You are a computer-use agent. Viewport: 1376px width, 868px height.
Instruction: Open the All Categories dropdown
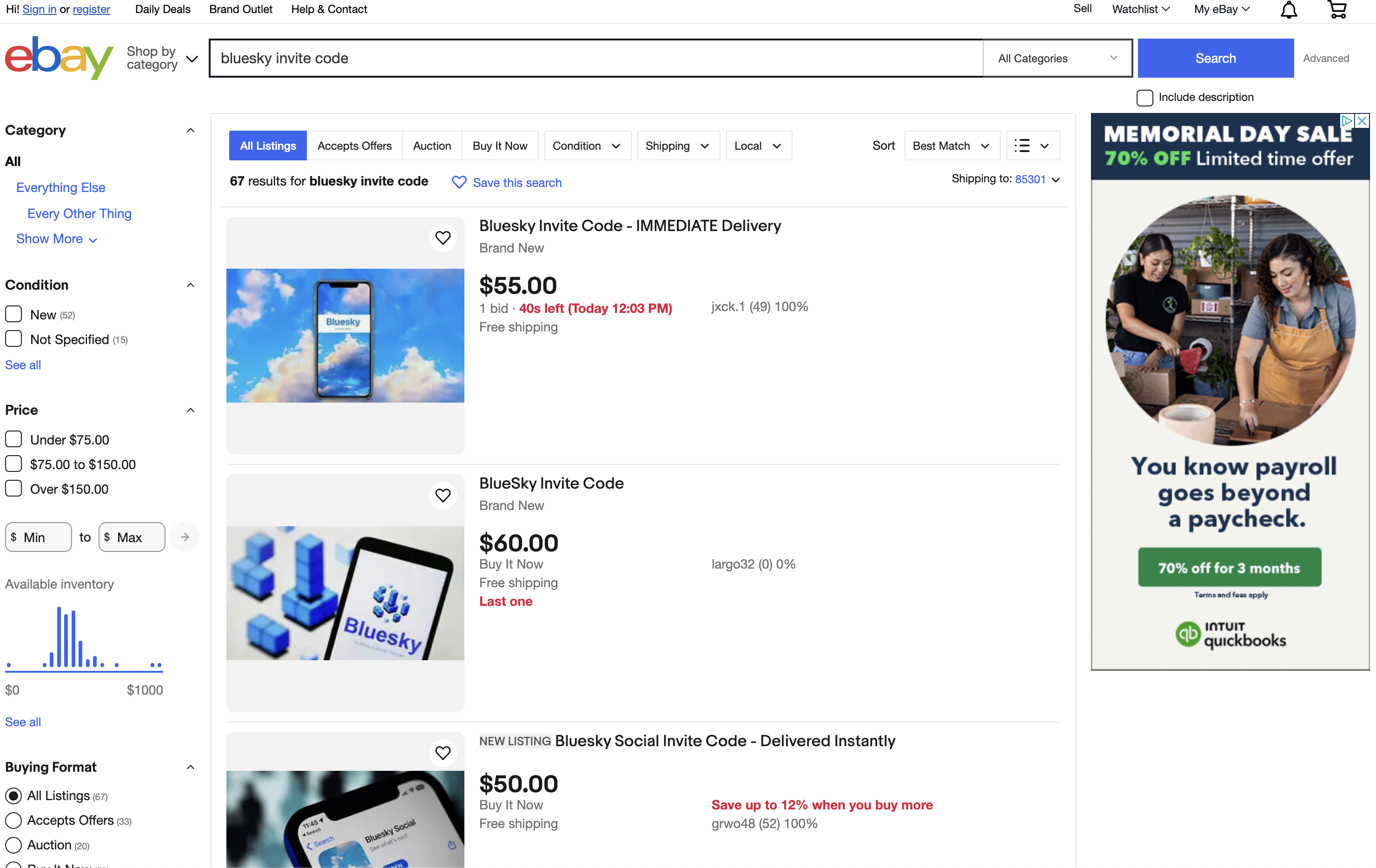click(1057, 58)
